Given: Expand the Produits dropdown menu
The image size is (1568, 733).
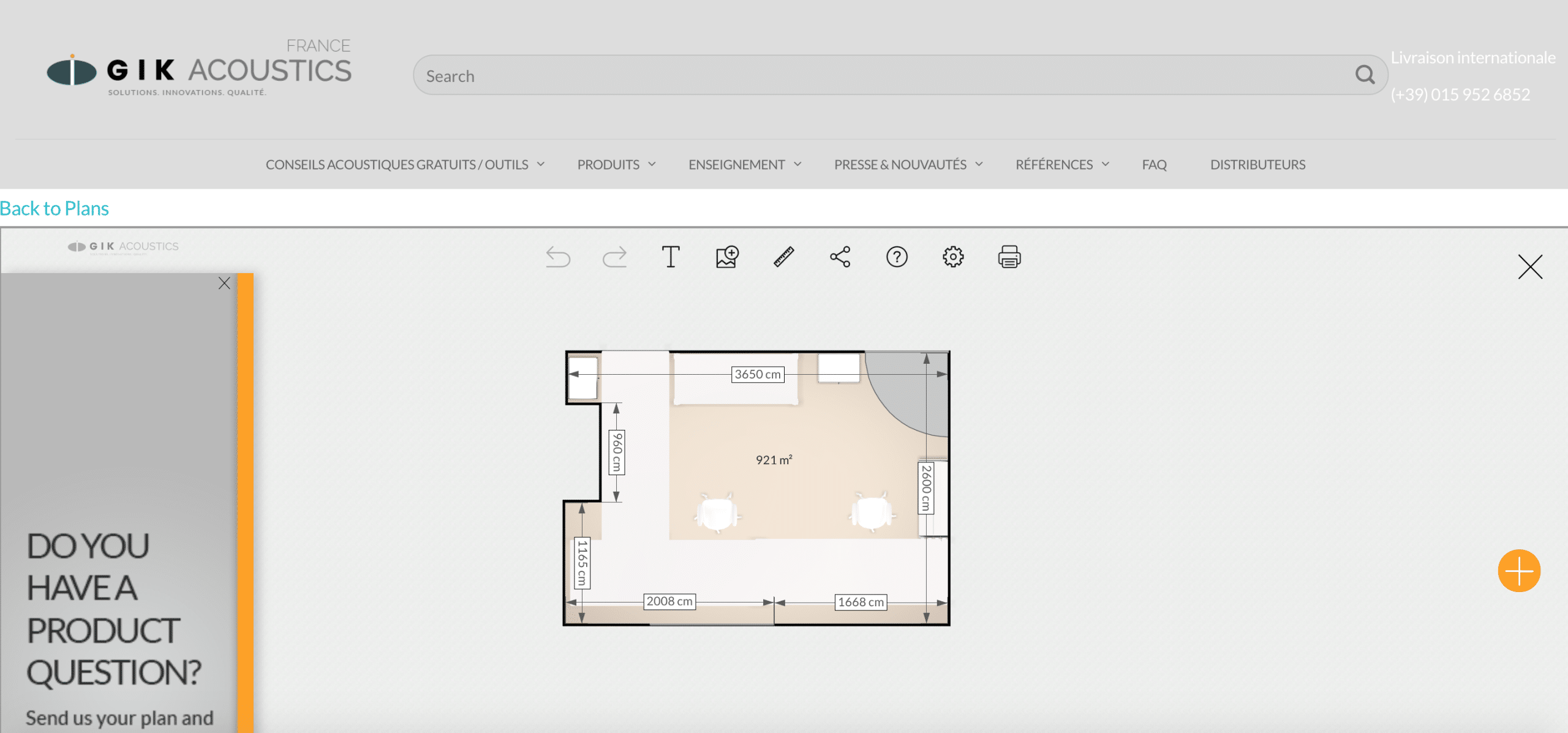Looking at the screenshot, I should pos(616,165).
